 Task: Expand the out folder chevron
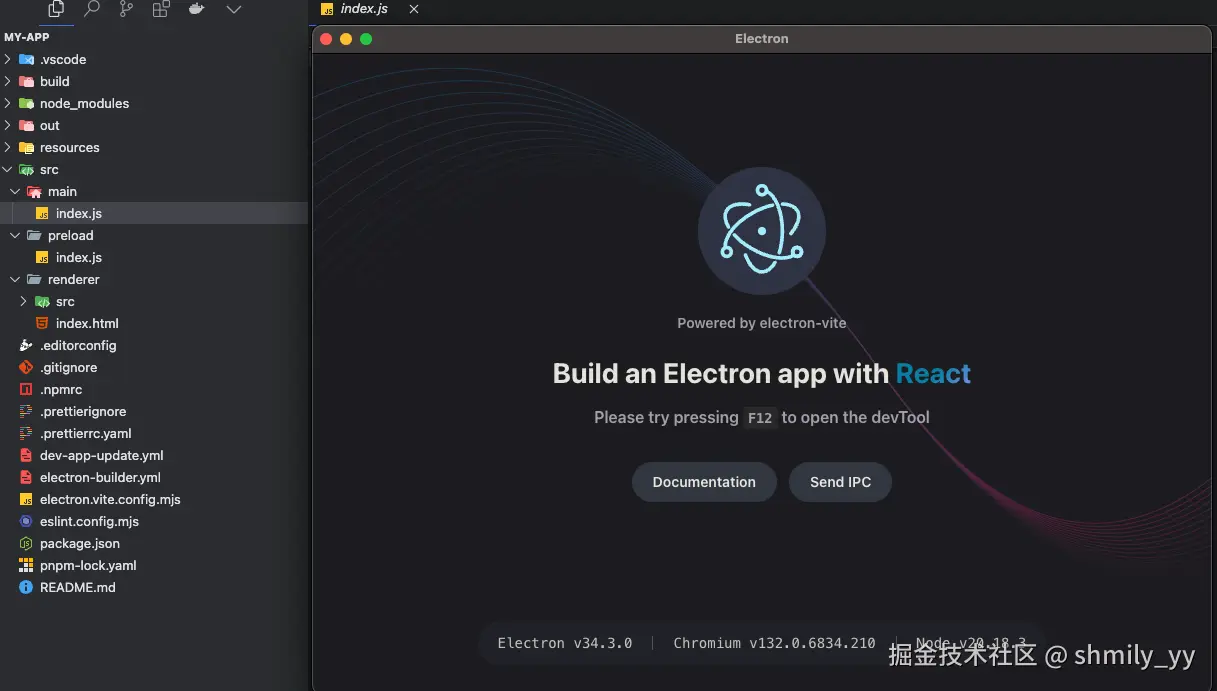pos(7,125)
